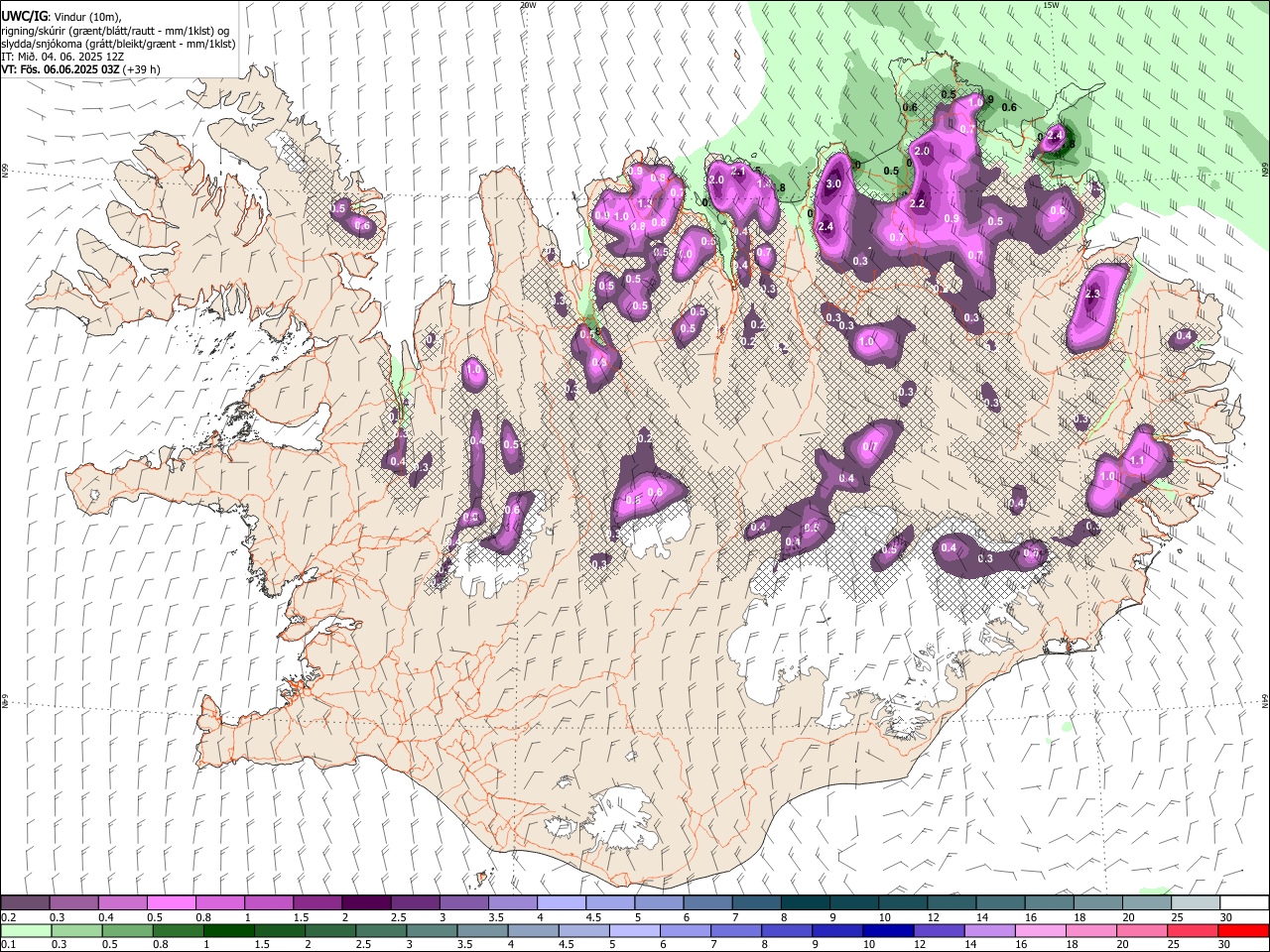
Task: Click the '0.1' label in the lower legend
Action: pos(7,945)
